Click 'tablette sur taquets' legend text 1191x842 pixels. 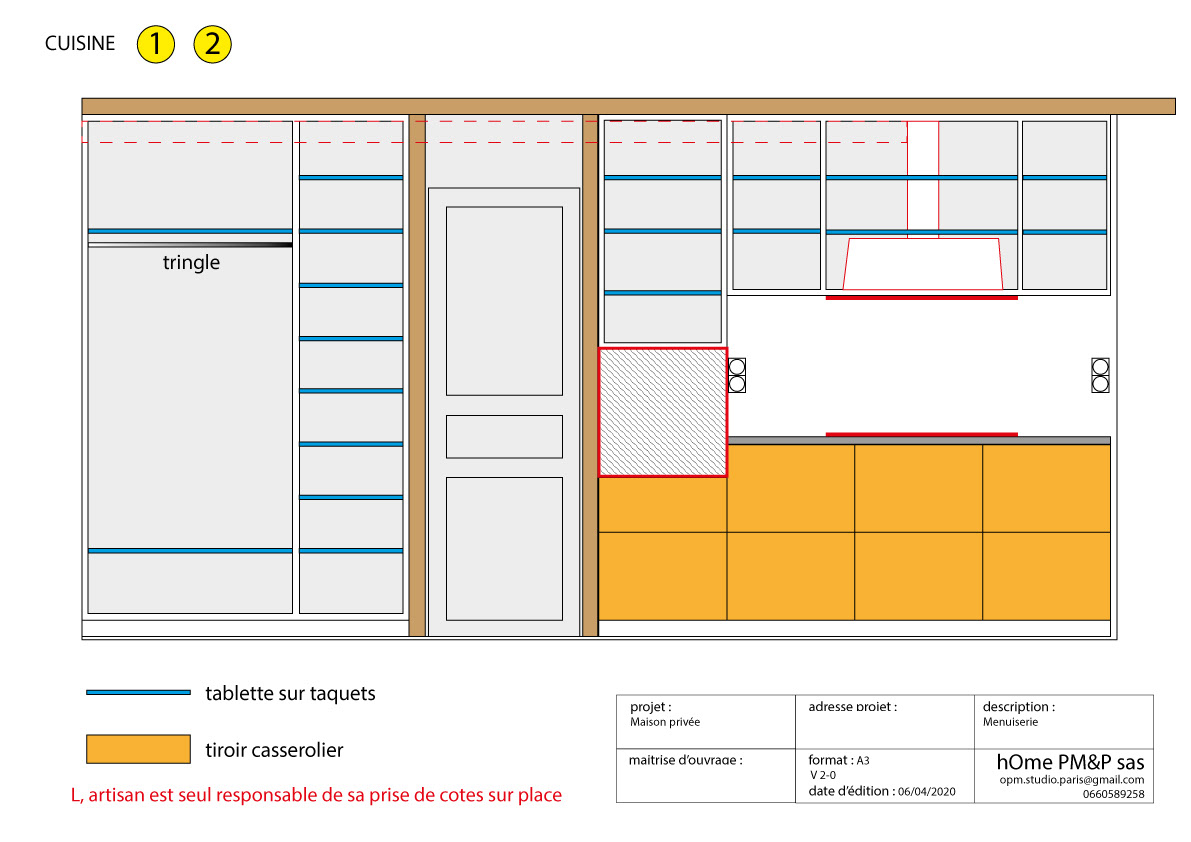290,693
